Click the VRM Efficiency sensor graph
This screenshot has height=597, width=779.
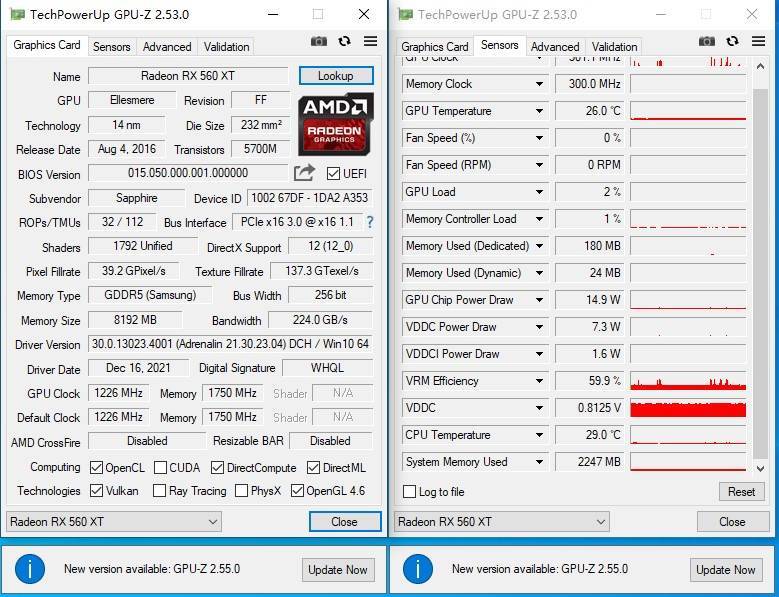[x=688, y=381]
